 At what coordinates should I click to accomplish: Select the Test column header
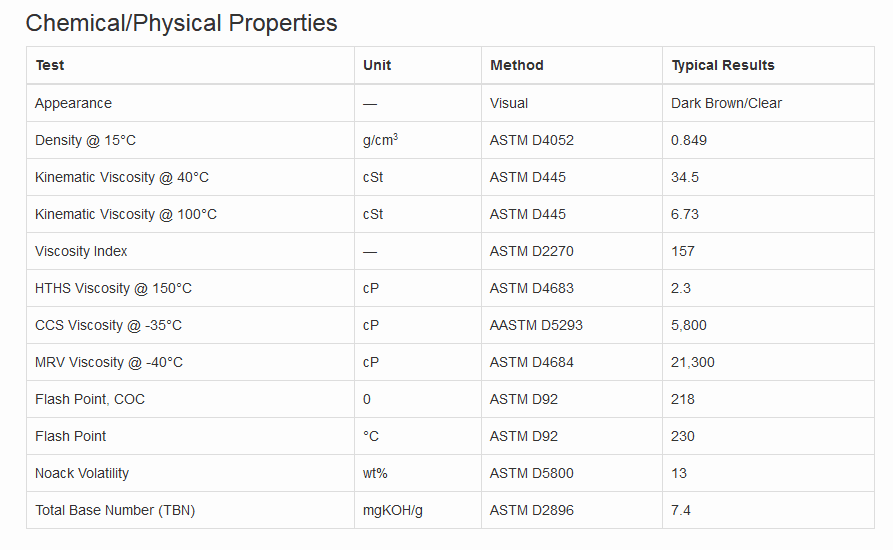[50, 65]
